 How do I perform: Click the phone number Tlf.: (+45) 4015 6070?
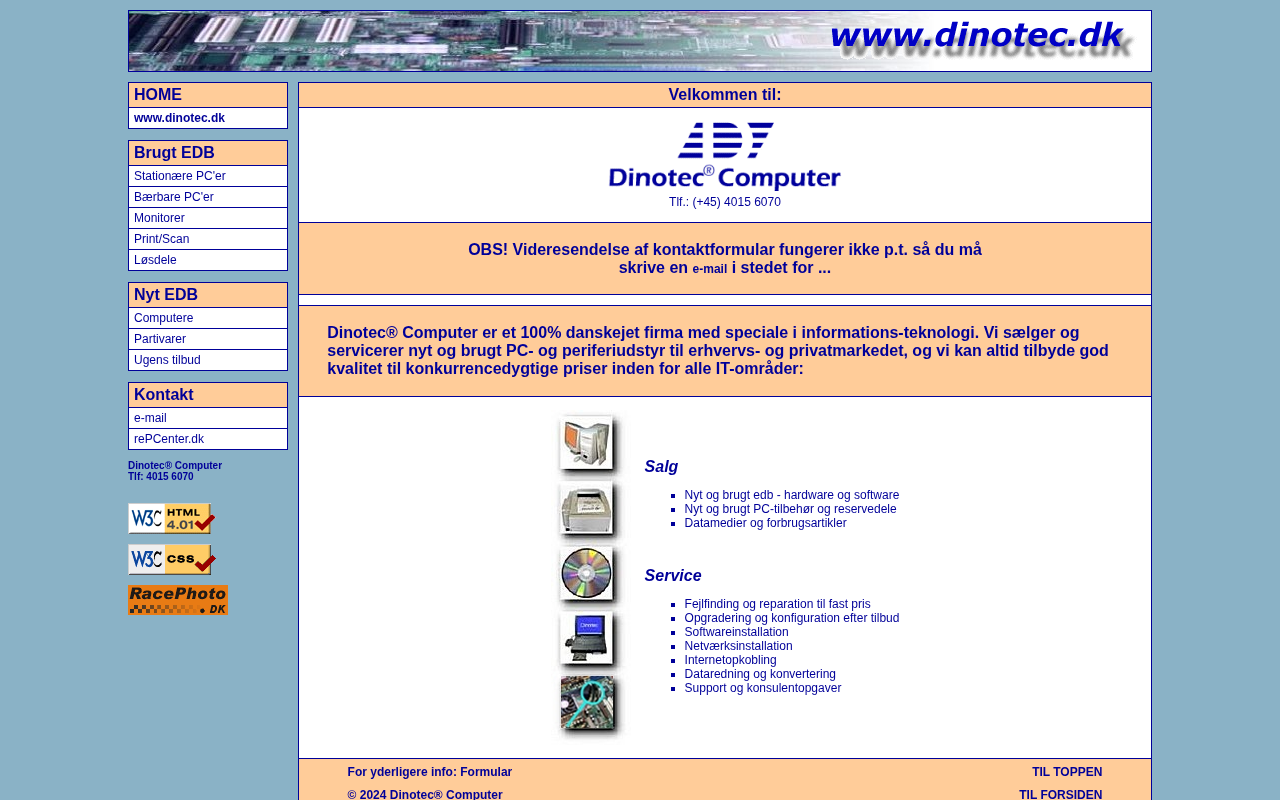point(725,202)
